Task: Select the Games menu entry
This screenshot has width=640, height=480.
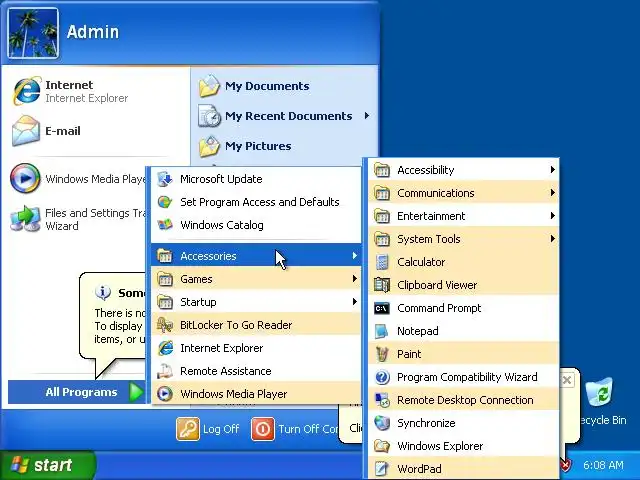Action: (256, 279)
